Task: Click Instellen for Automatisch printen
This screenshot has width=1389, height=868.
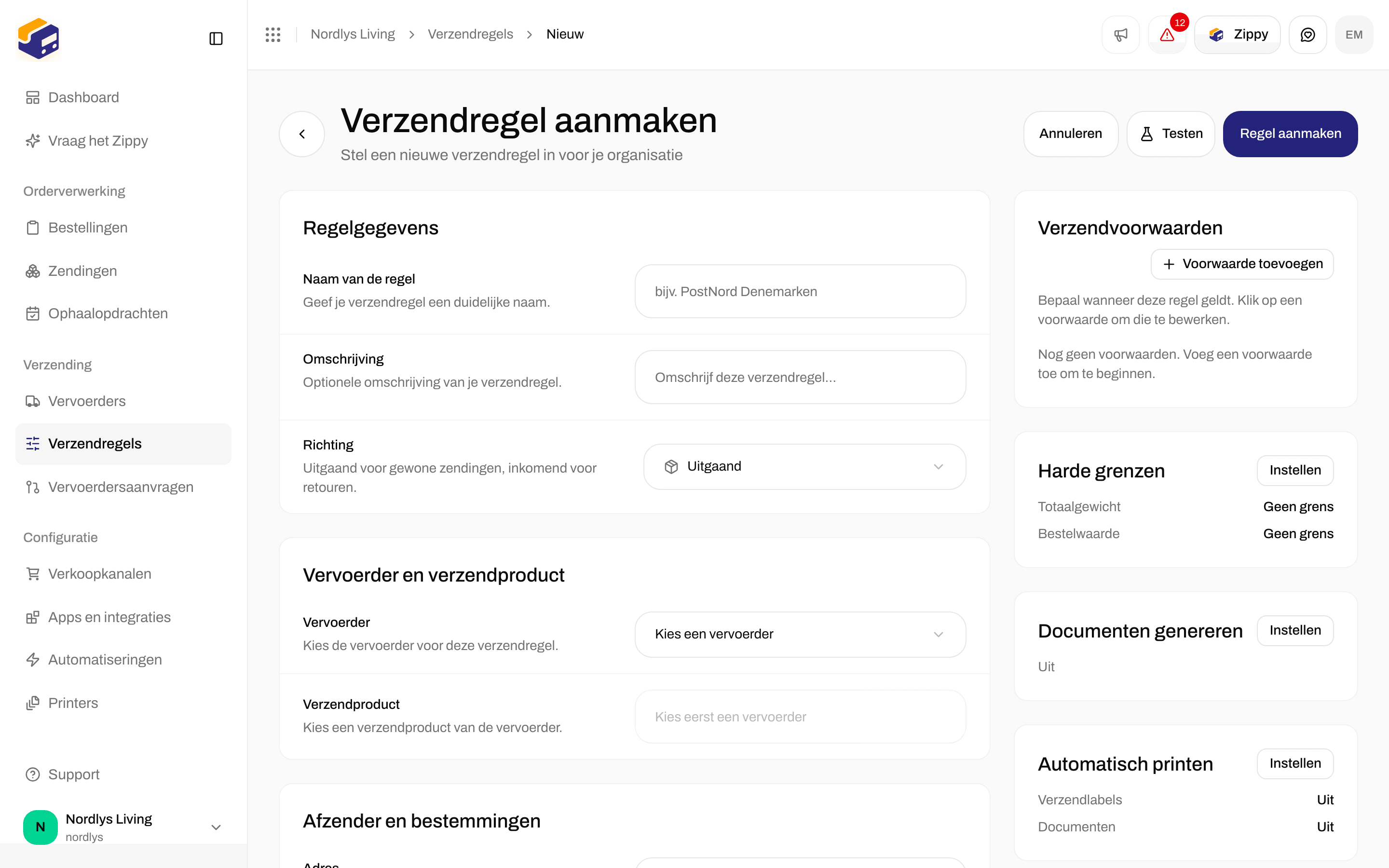Action: click(1295, 763)
